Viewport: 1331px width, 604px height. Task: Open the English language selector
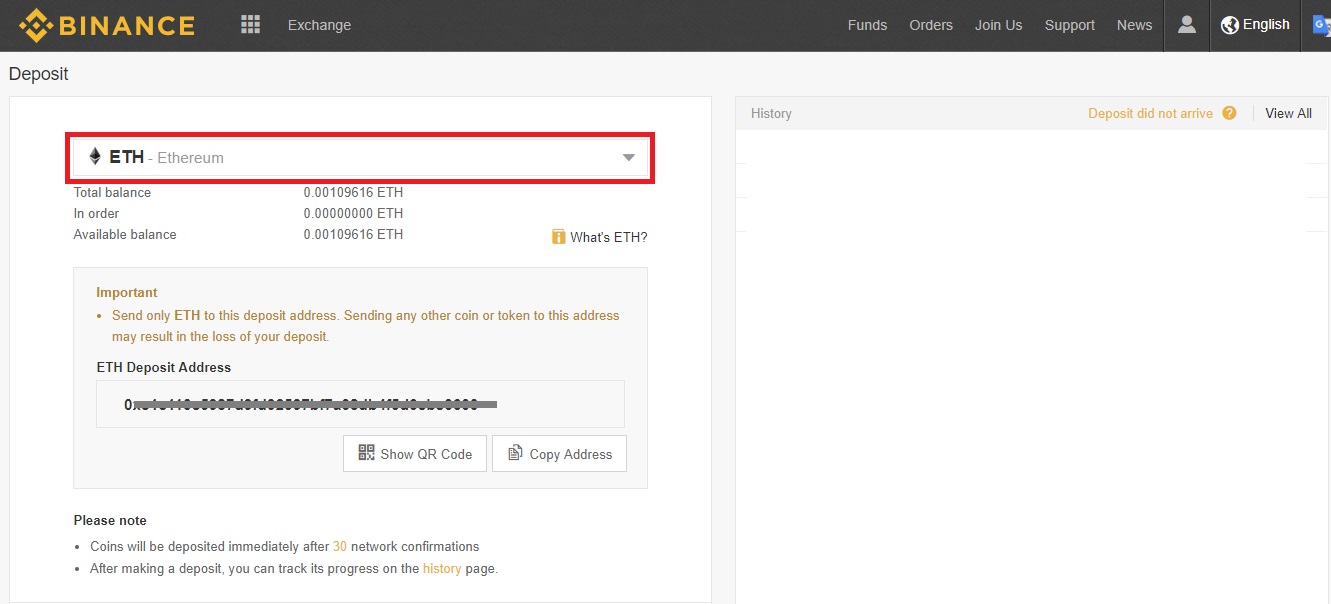pos(1255,25)
